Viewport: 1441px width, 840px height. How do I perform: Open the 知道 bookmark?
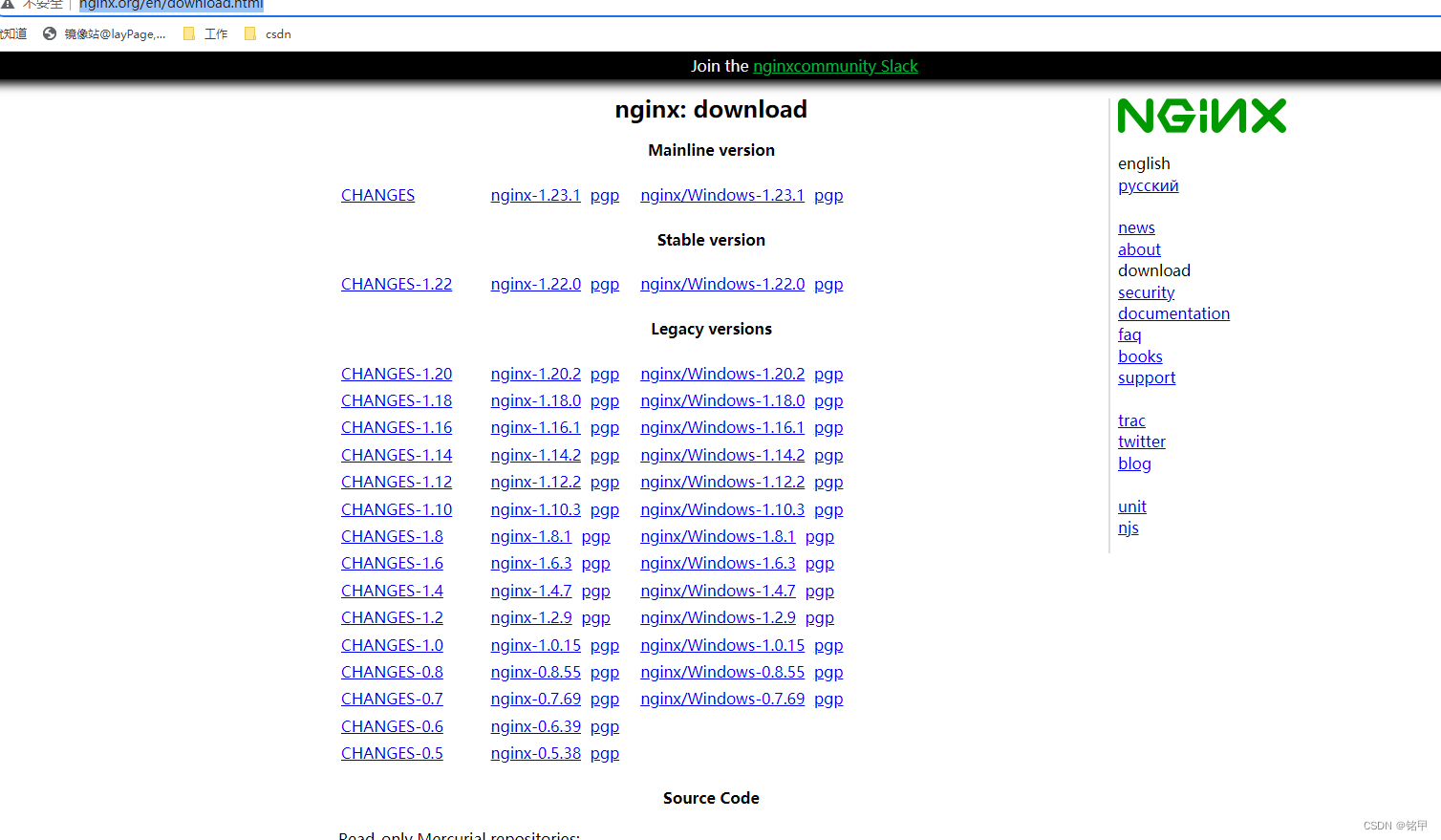[11, 33]
